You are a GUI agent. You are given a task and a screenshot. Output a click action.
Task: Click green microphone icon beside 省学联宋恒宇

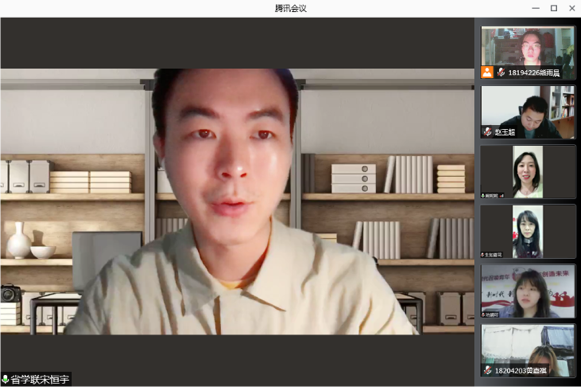5,380
